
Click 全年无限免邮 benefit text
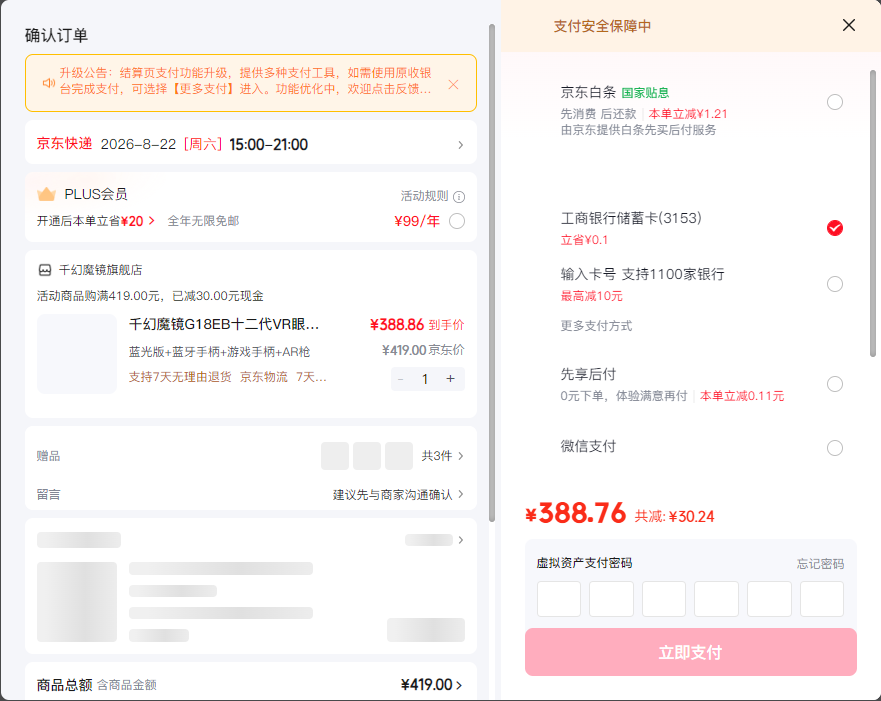click(x=203, y=221)
